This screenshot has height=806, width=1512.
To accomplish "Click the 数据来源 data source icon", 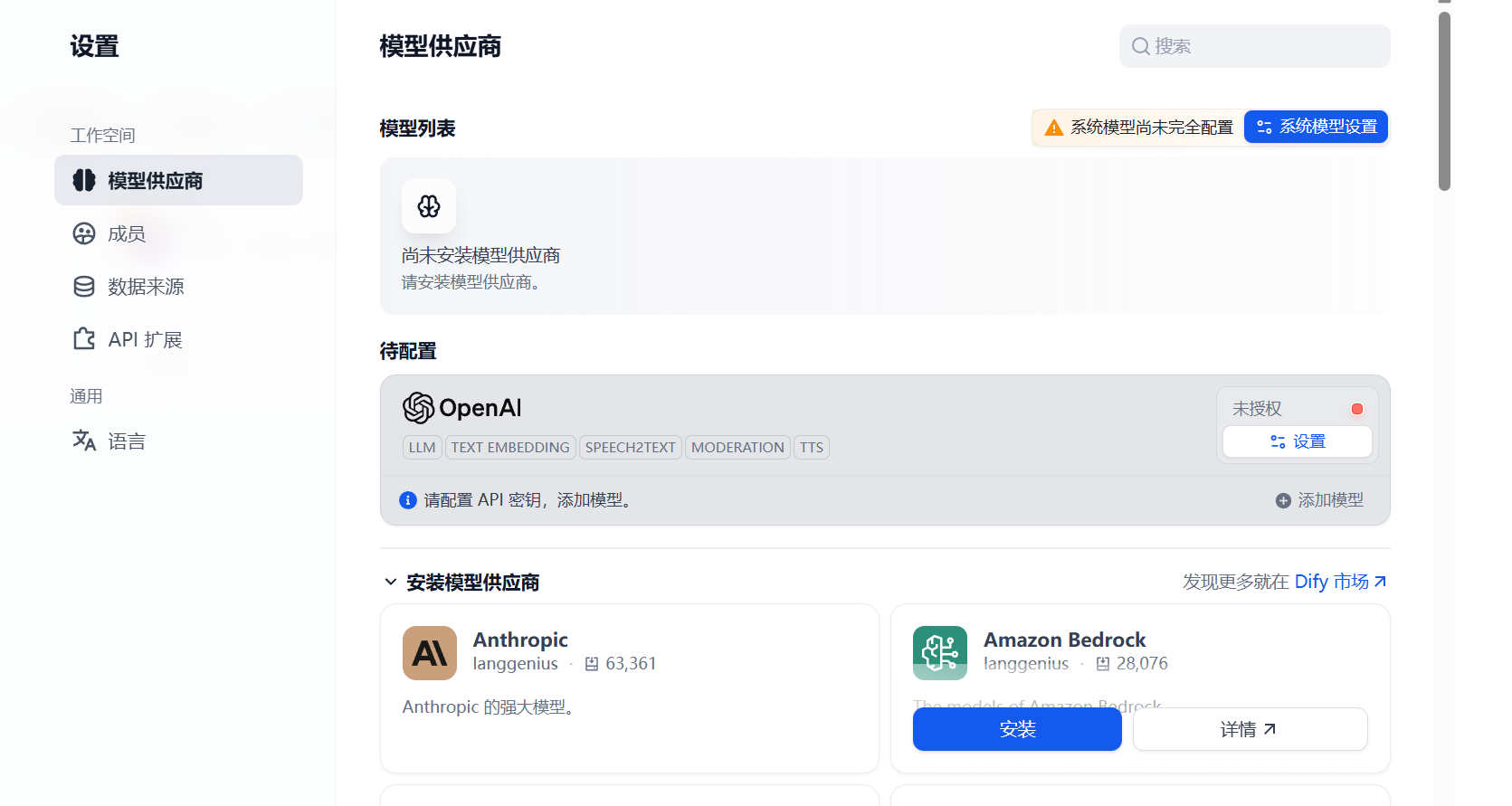I will [x=84, y=286].
